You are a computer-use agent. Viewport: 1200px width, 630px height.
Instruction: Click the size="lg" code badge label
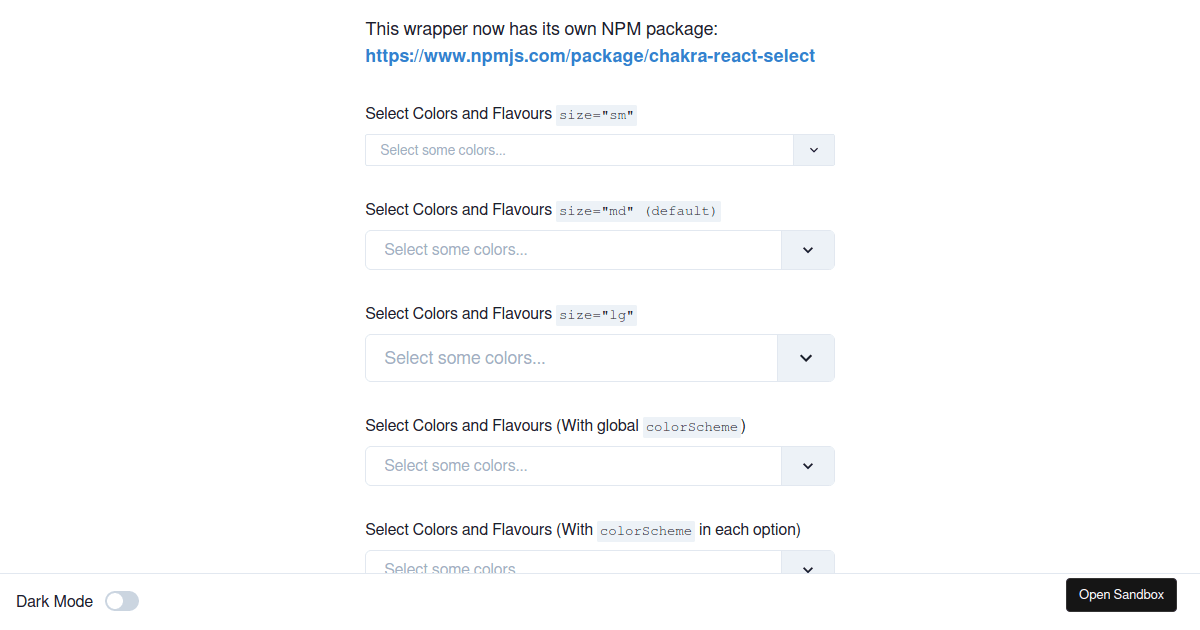point(597,315)
